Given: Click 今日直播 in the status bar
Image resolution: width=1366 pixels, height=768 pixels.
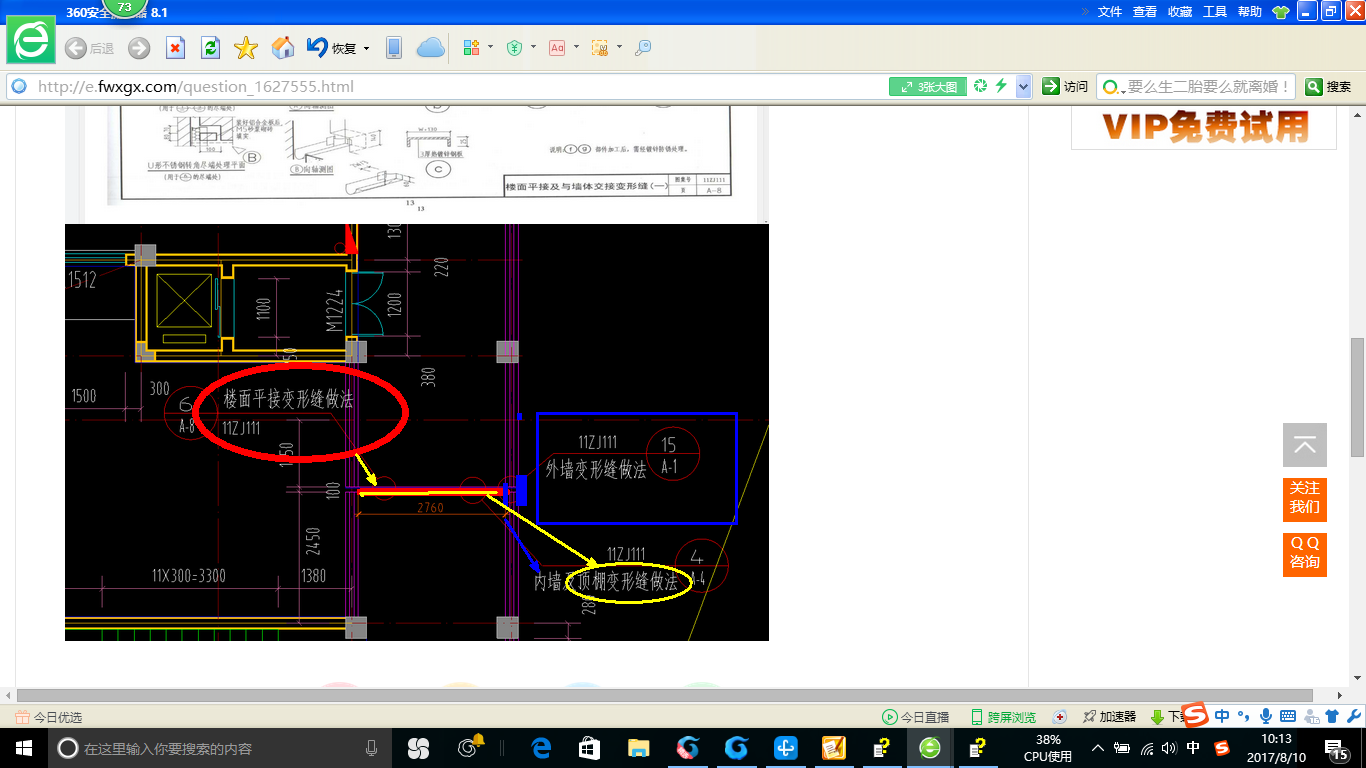Looking at the screenshot, I should [x=915, y=717].
